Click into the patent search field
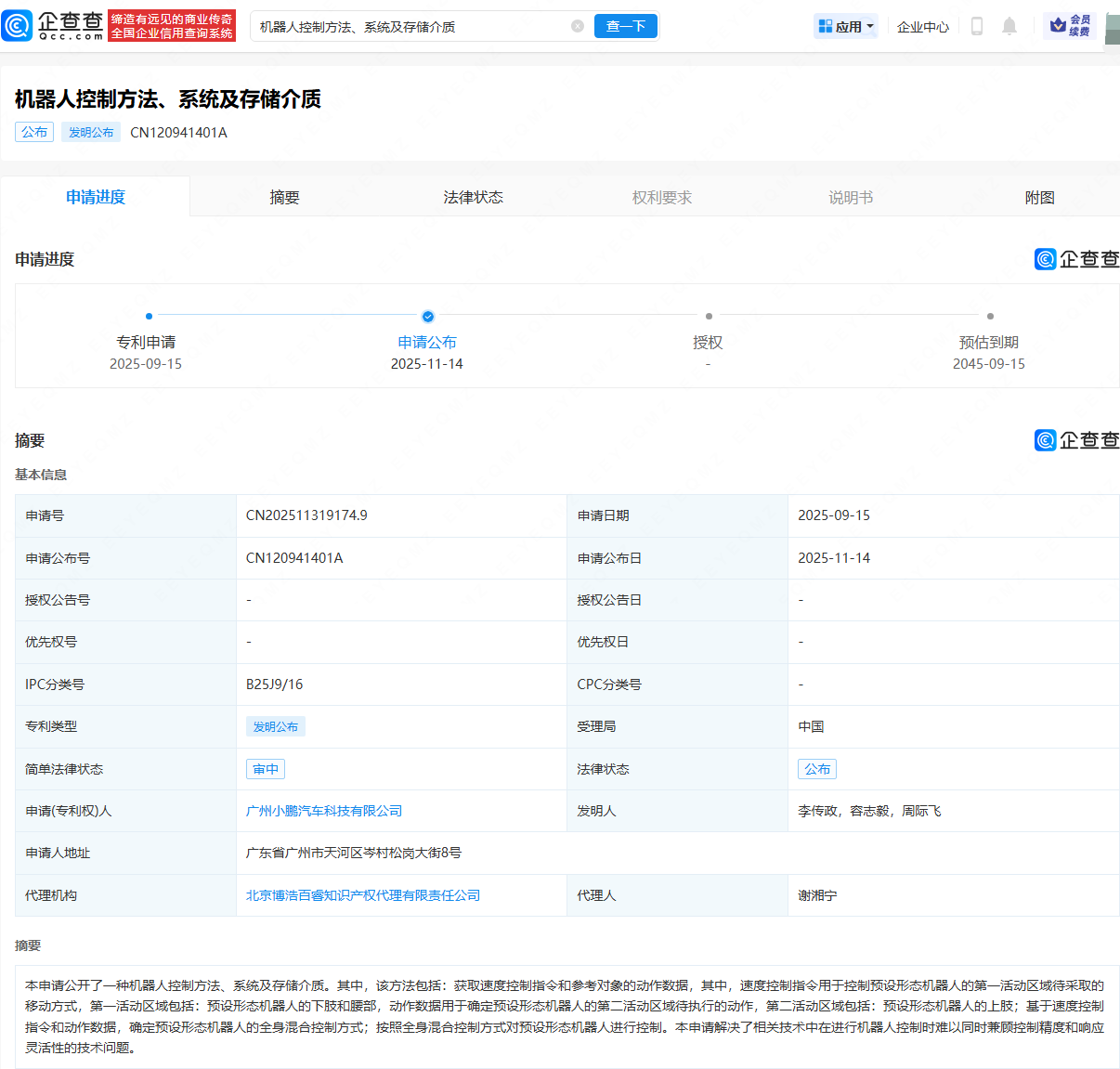Viewport: 1120px width, 1069px height. (x=409, y=26)
